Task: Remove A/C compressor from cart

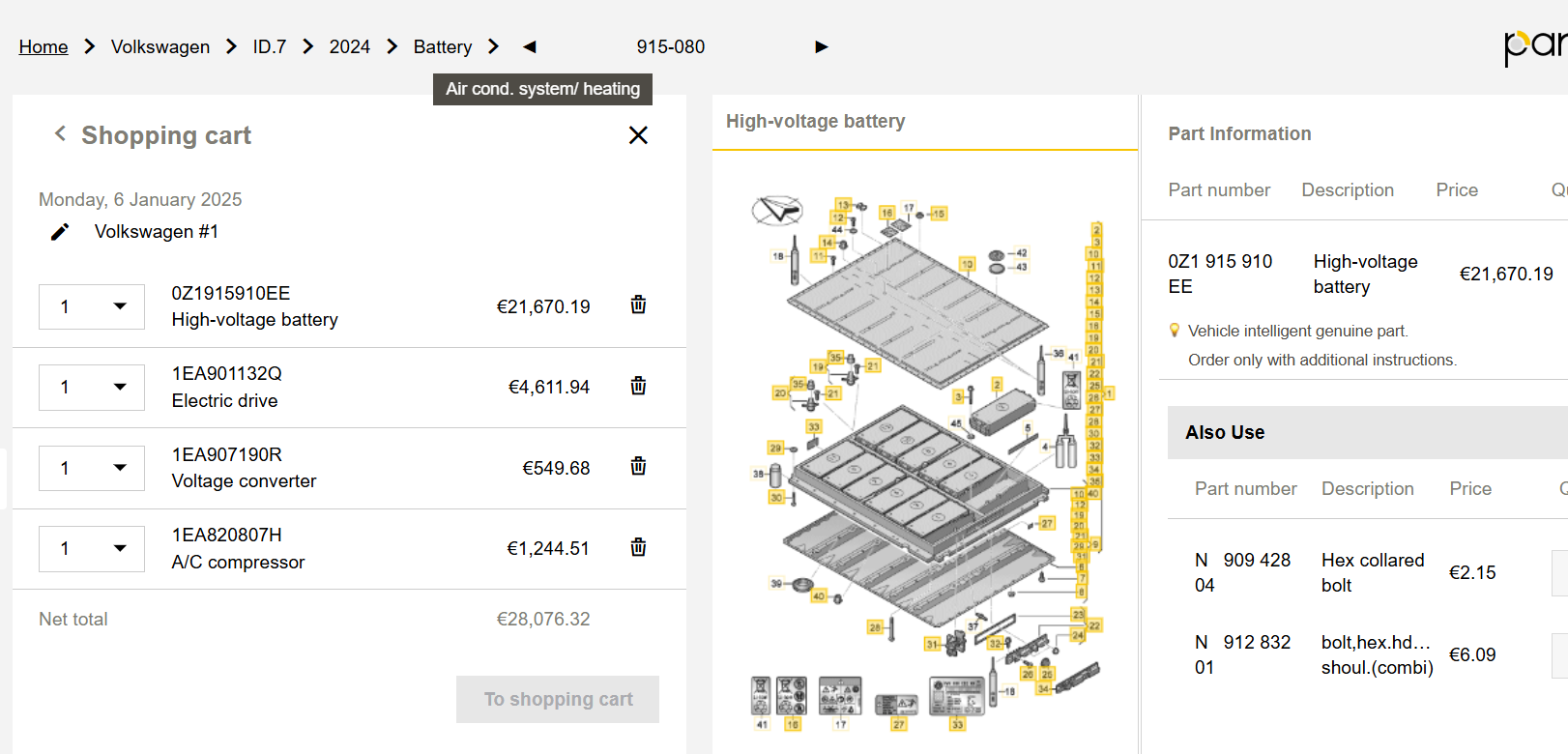Action: tap(638, 547)
